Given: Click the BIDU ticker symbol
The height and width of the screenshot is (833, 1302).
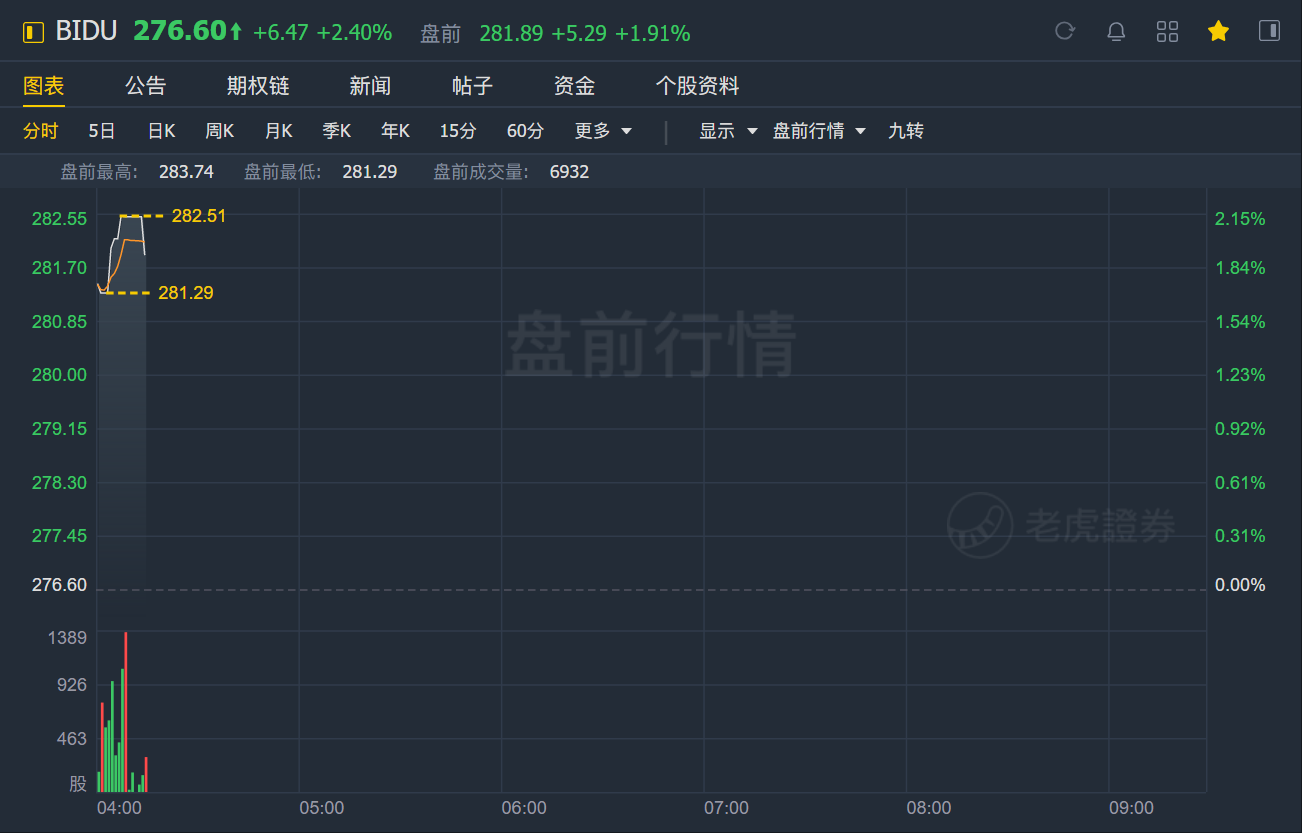Looking at the screenshot, I should point(86,32).
